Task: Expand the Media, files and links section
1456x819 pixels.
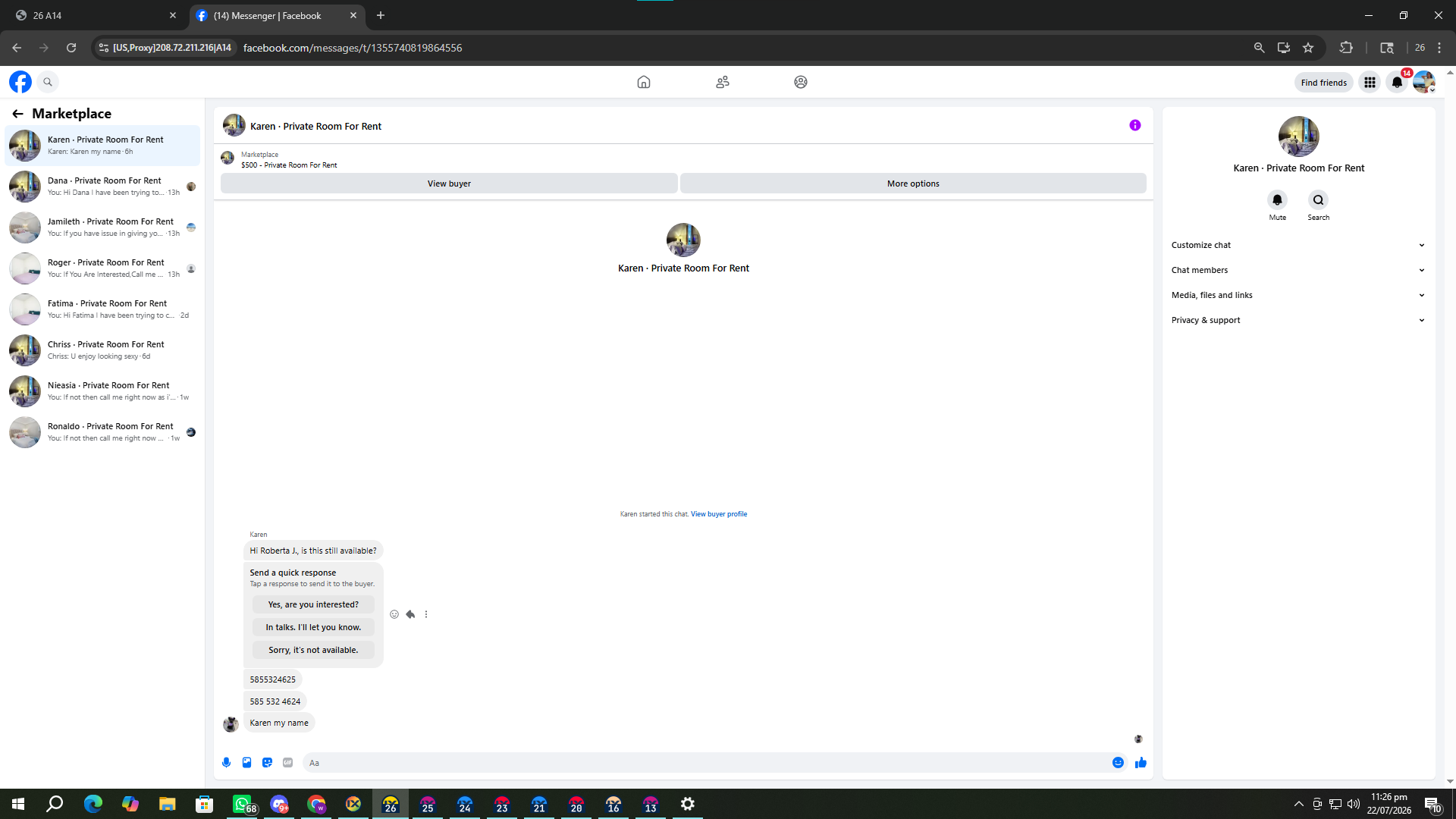Action: click(x=1298, y=295)
